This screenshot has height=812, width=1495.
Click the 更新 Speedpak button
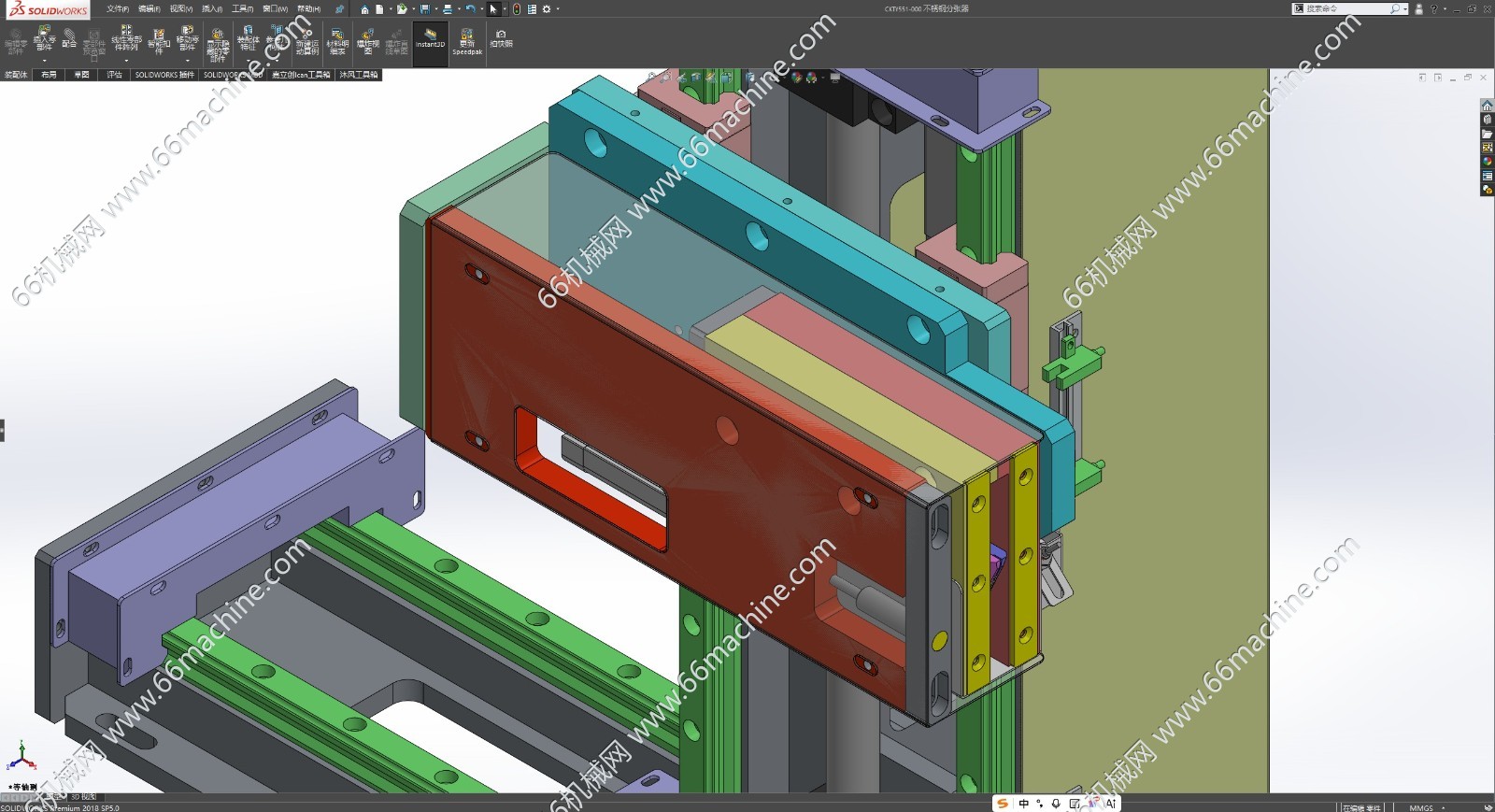pyautogui.click(x=467, y=41)
